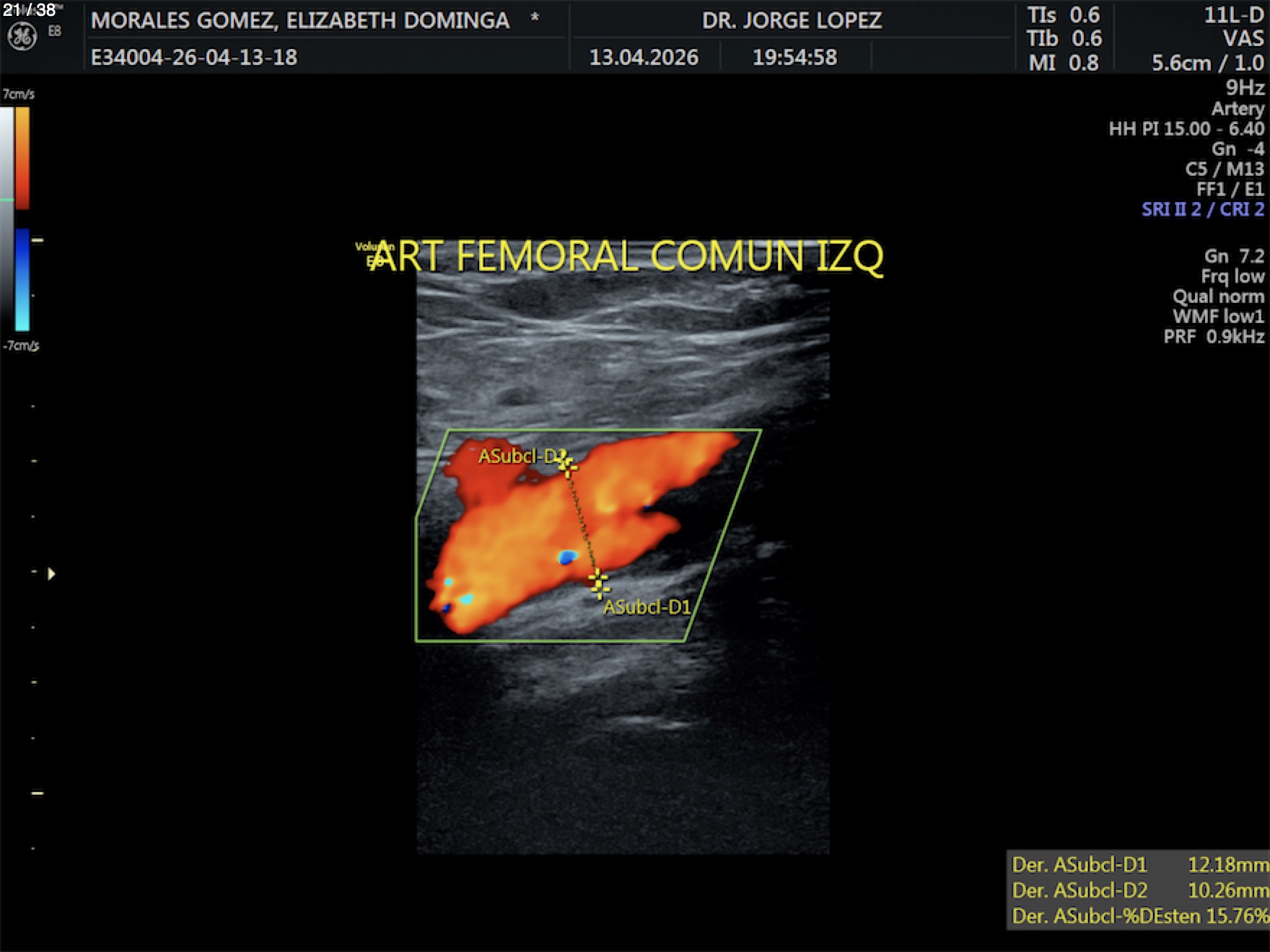Click the red-orange positive velocity color bar

(22, 157)
